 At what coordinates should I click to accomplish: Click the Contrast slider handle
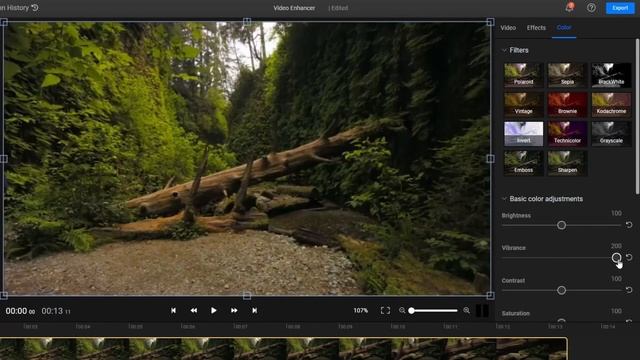[x=561, y=290]
